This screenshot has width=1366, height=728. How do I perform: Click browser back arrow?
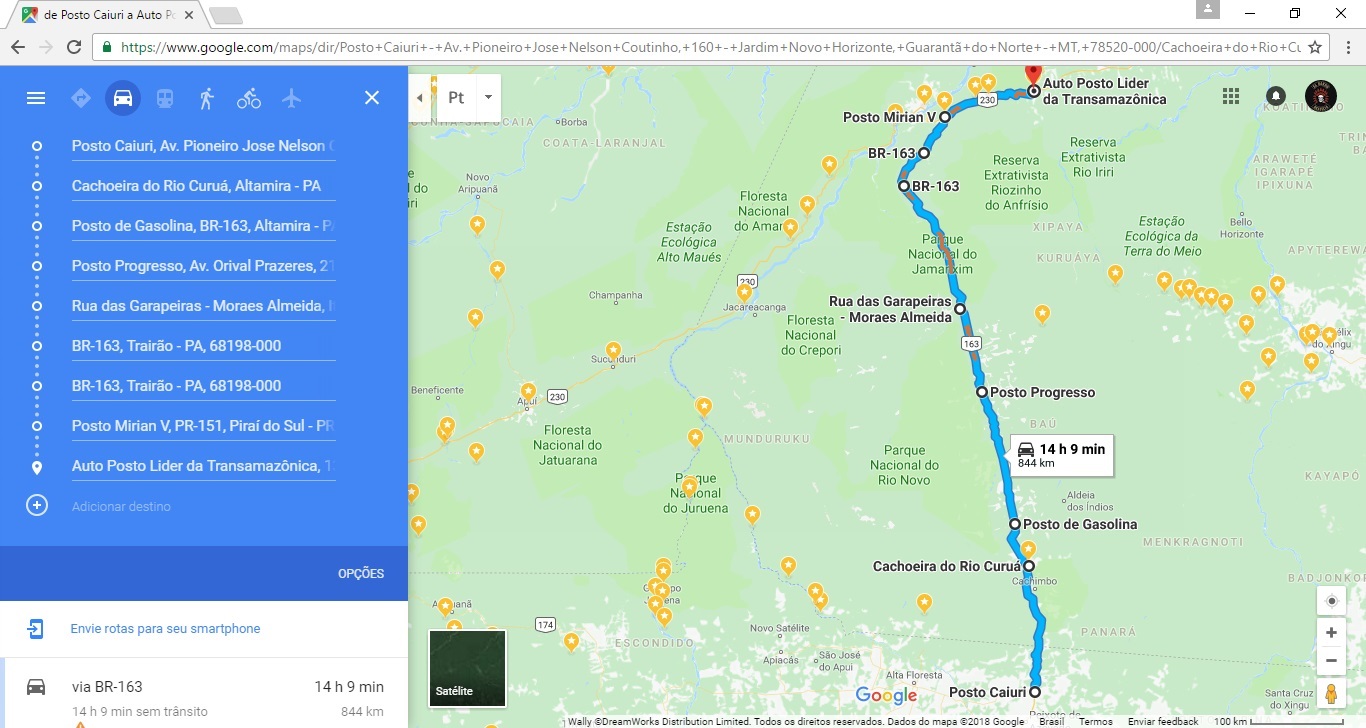(17, 47)
